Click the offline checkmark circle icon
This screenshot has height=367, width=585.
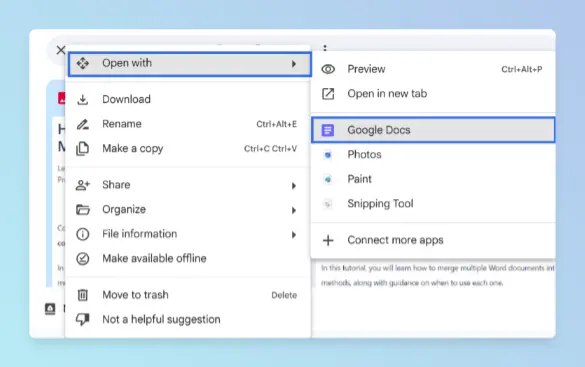coord(82,258)
